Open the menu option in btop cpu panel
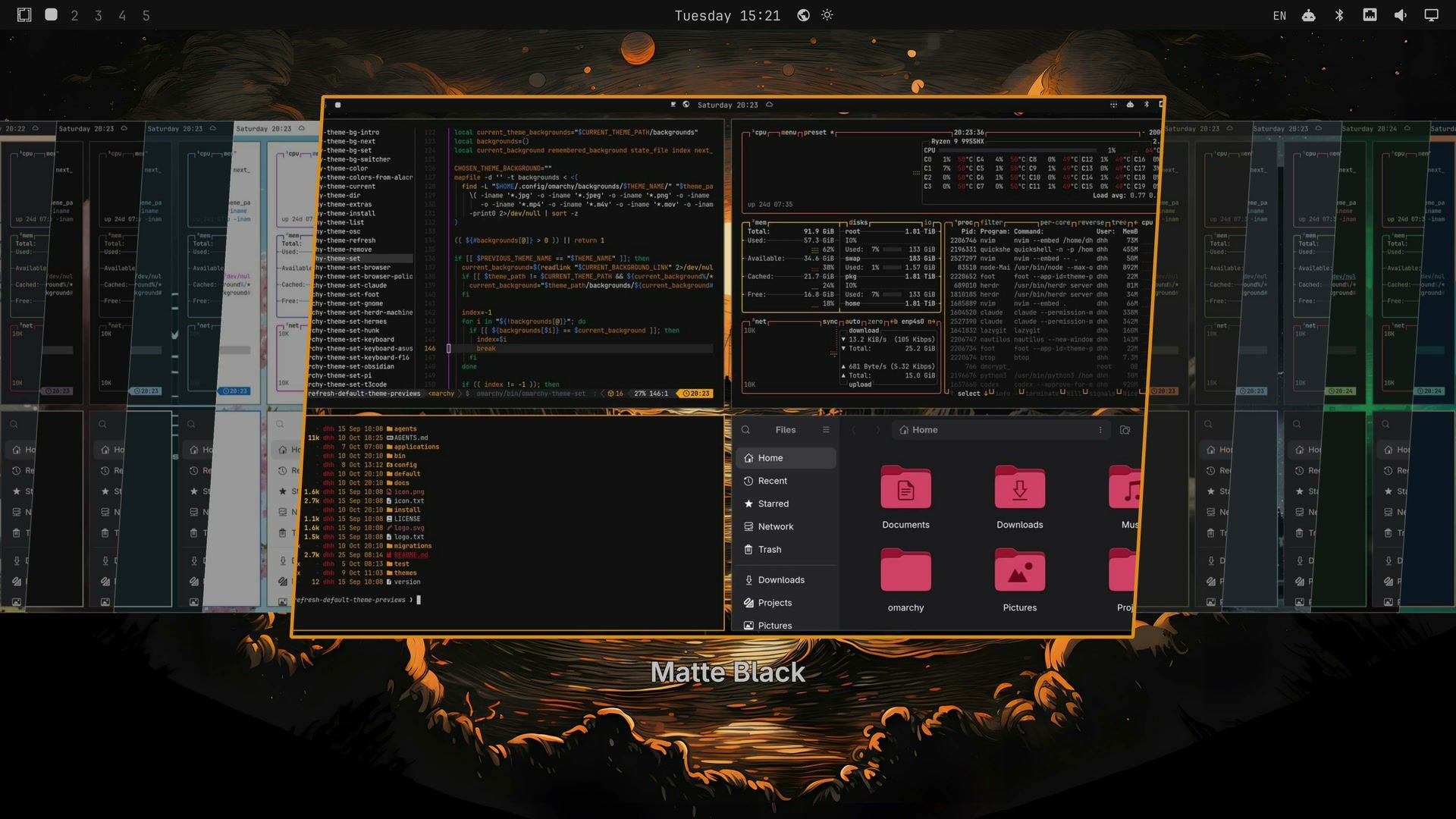 point(789,133)
